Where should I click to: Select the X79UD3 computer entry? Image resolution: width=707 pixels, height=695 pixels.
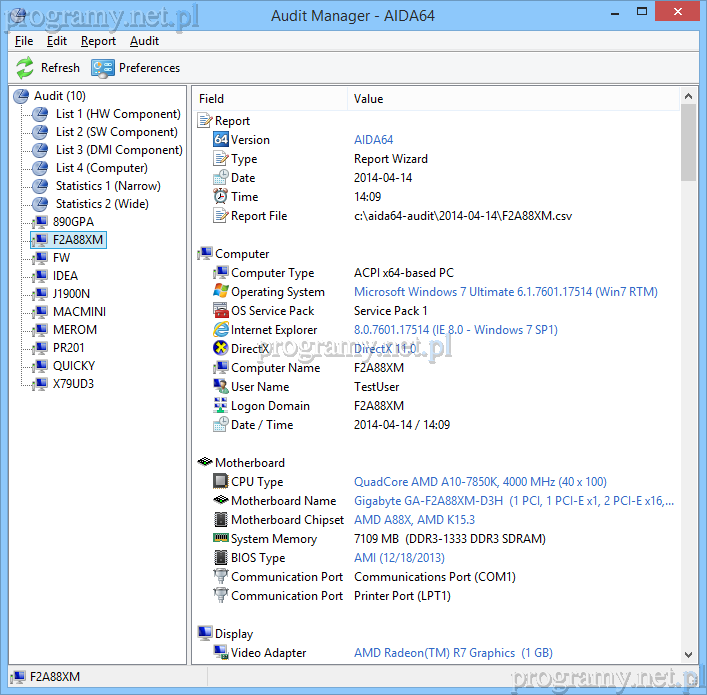coord(73,384)
